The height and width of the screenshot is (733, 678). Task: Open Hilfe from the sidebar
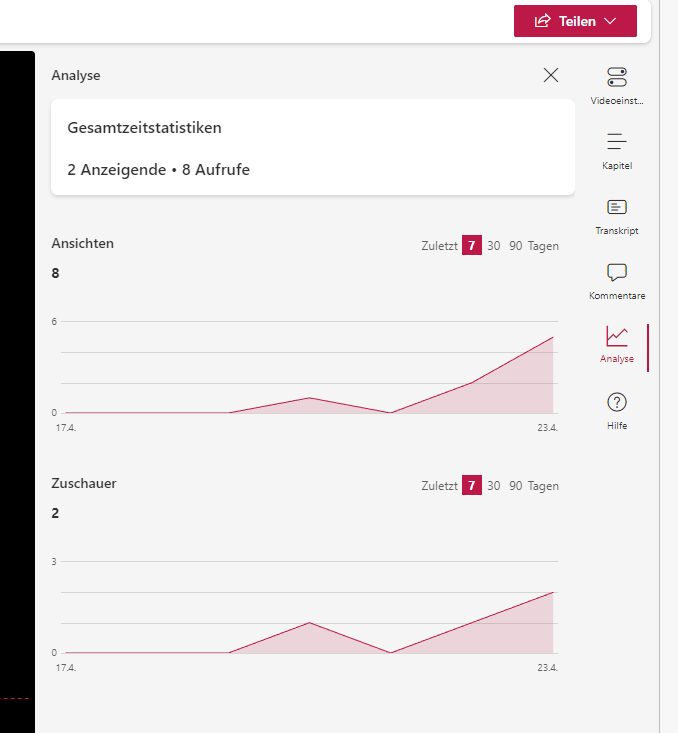[617, 411]
